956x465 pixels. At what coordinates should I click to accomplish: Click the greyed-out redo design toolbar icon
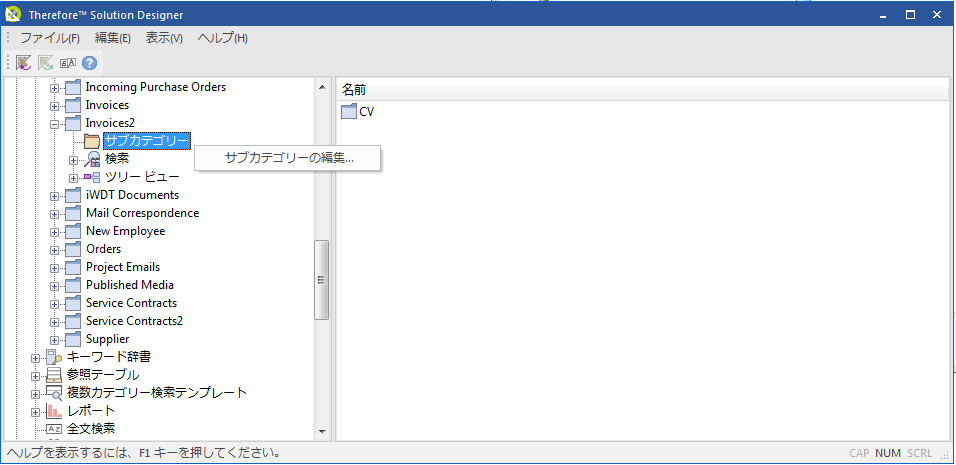45,62
